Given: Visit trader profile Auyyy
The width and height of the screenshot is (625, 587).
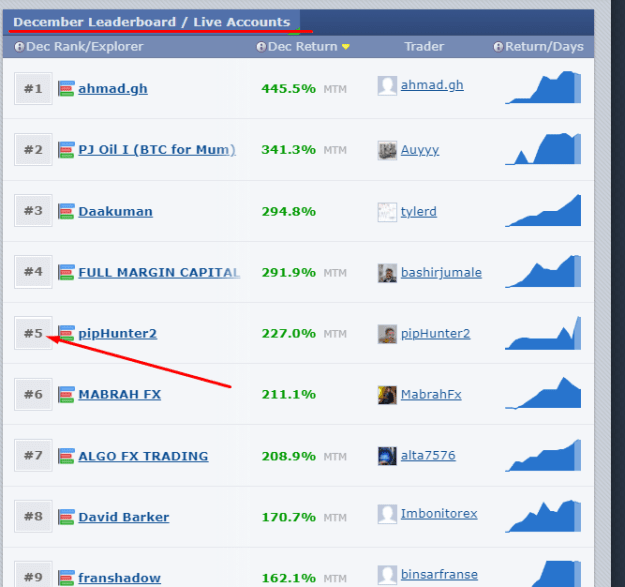Looking at the screenshot, I should 420,150.
